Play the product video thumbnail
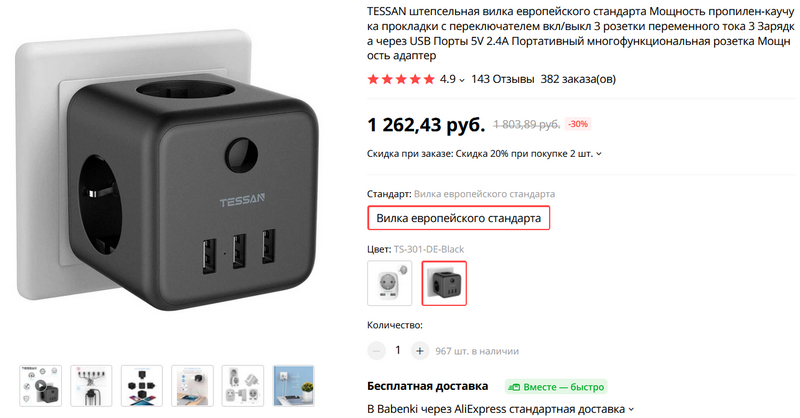This screenshot has height=418, width=800. pos(40,386)
